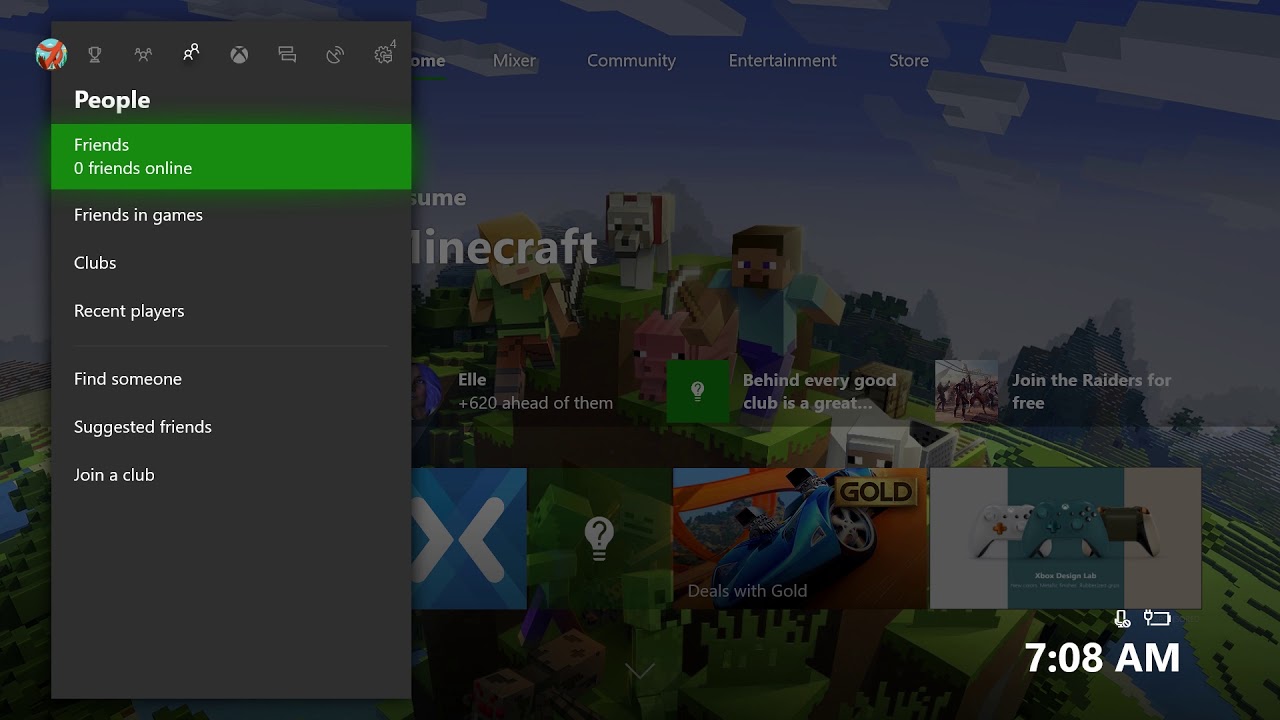The width and height of the screenshot is (1280, 720).
Task: Select the People tab icon
Action: (x=191, y=54)
